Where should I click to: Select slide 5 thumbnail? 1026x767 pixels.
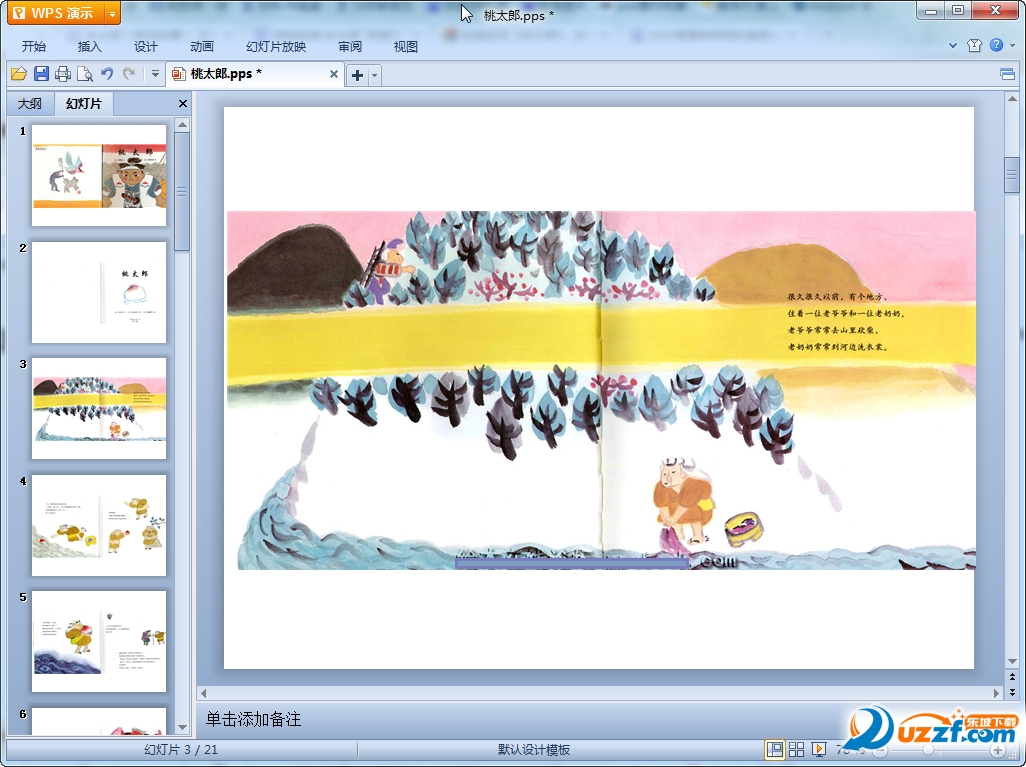coord(99,641)
